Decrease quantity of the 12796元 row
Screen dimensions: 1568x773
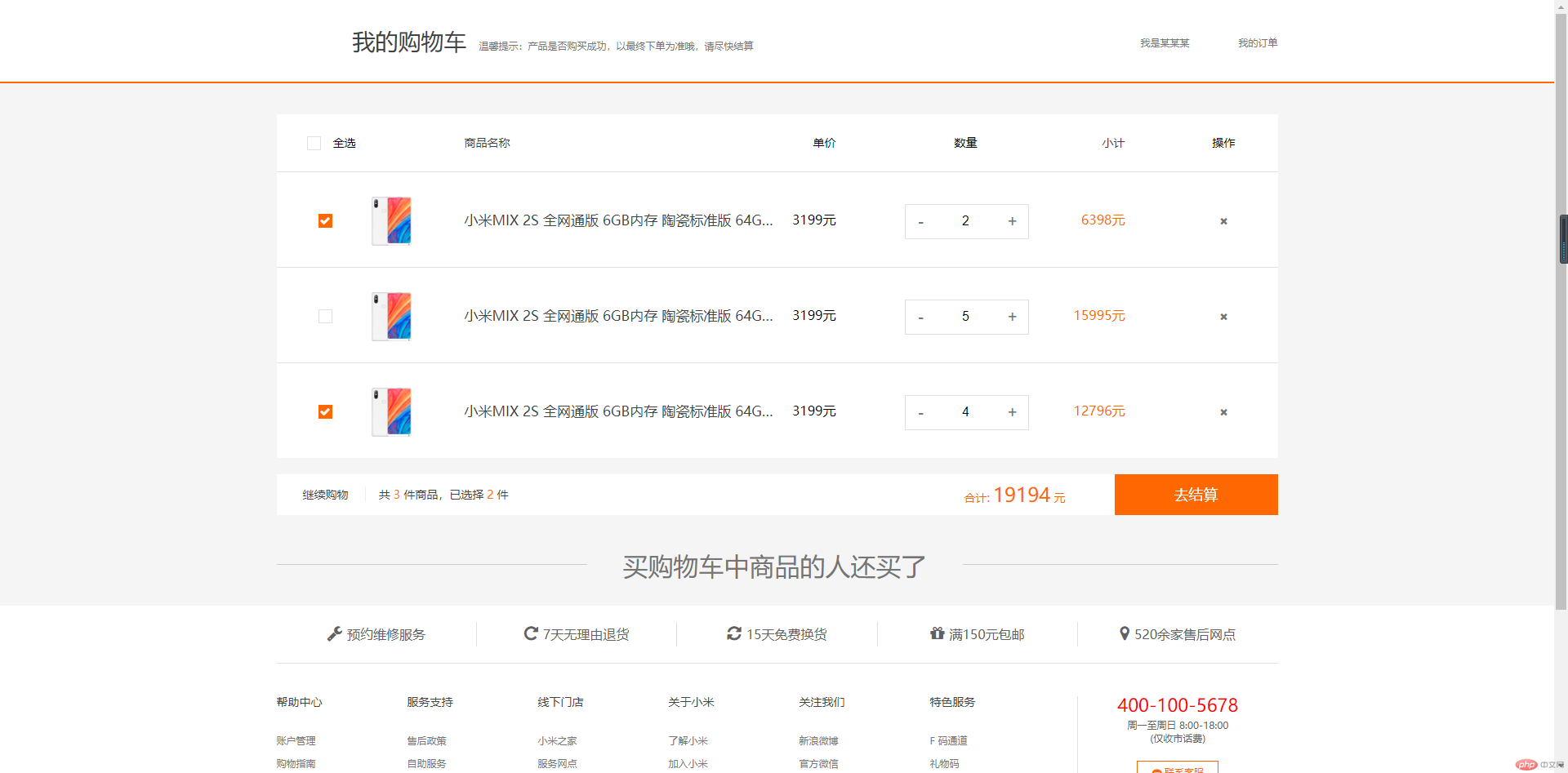[x=920, y=413]
